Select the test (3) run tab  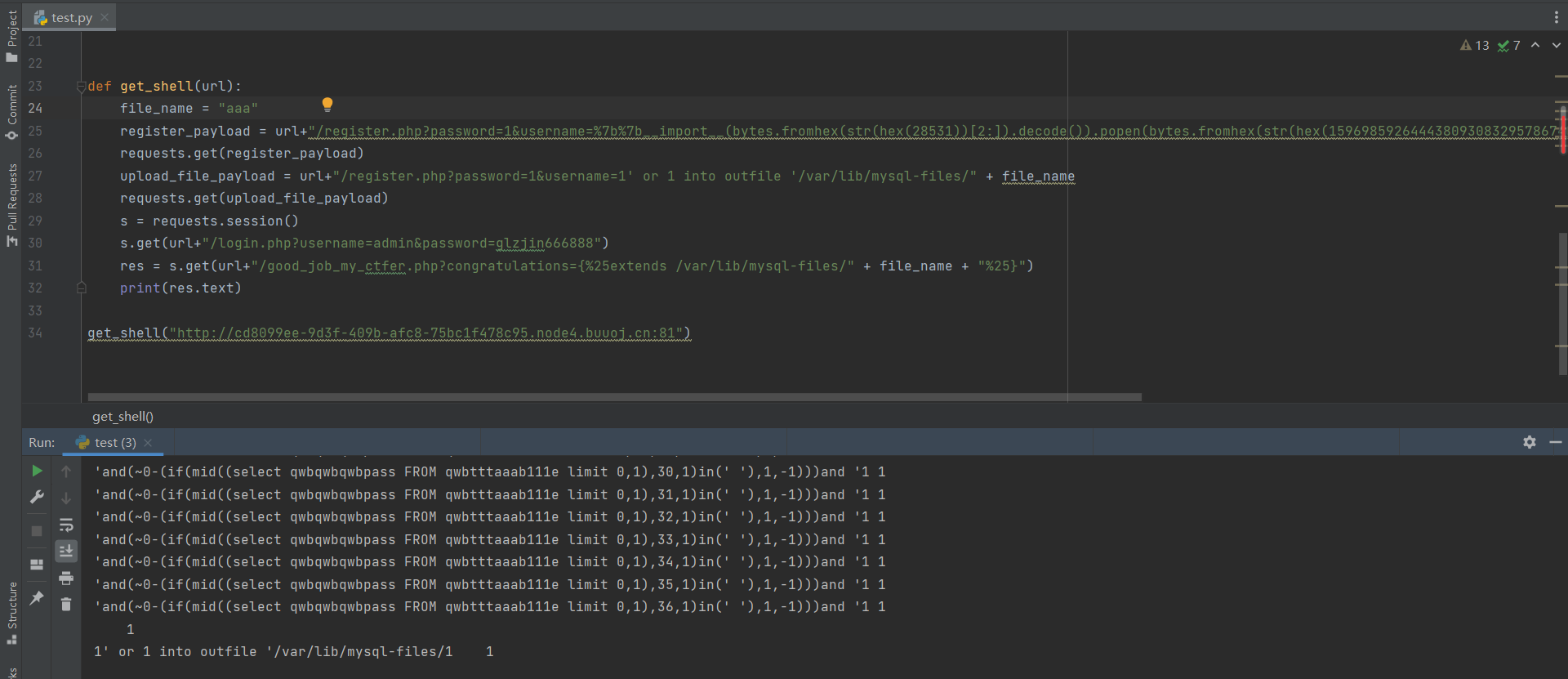pos(114,443)
